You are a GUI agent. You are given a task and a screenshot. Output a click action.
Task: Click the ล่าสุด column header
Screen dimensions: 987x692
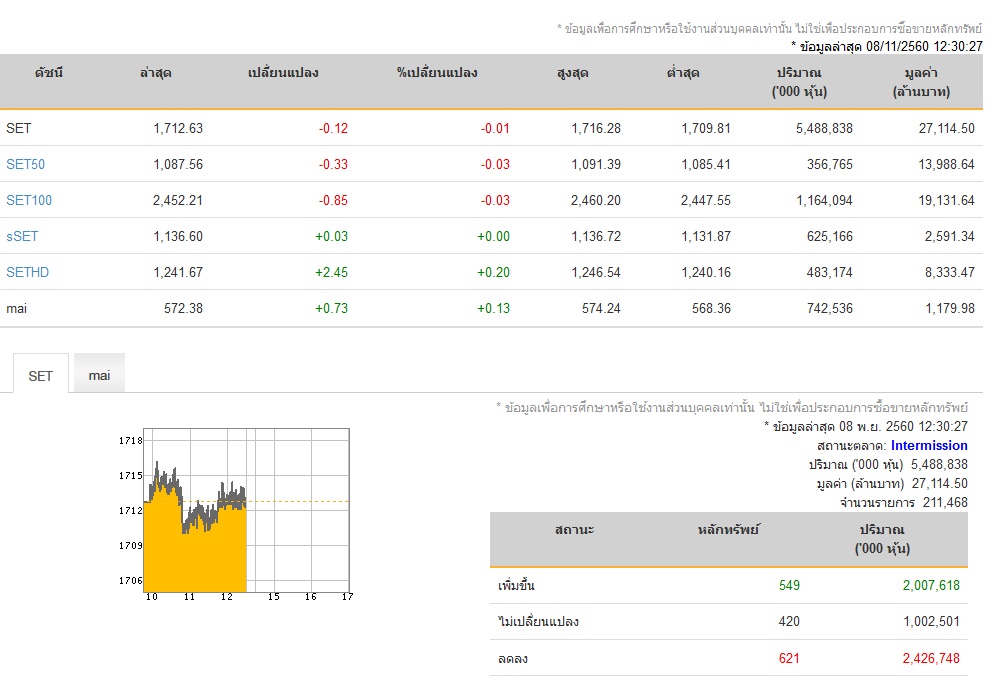(x=155, y=73)
